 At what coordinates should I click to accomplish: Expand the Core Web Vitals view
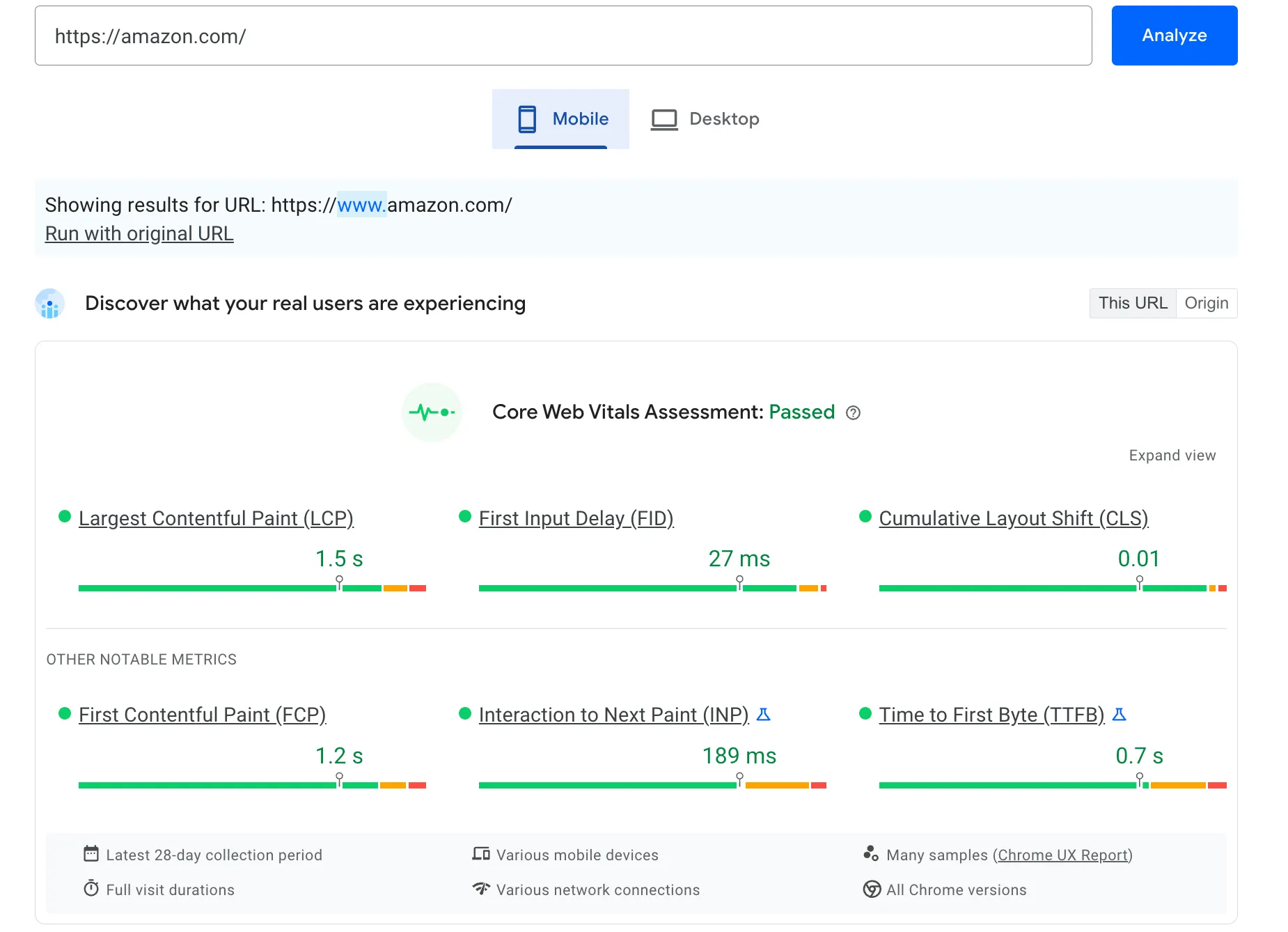[1172, 455]
